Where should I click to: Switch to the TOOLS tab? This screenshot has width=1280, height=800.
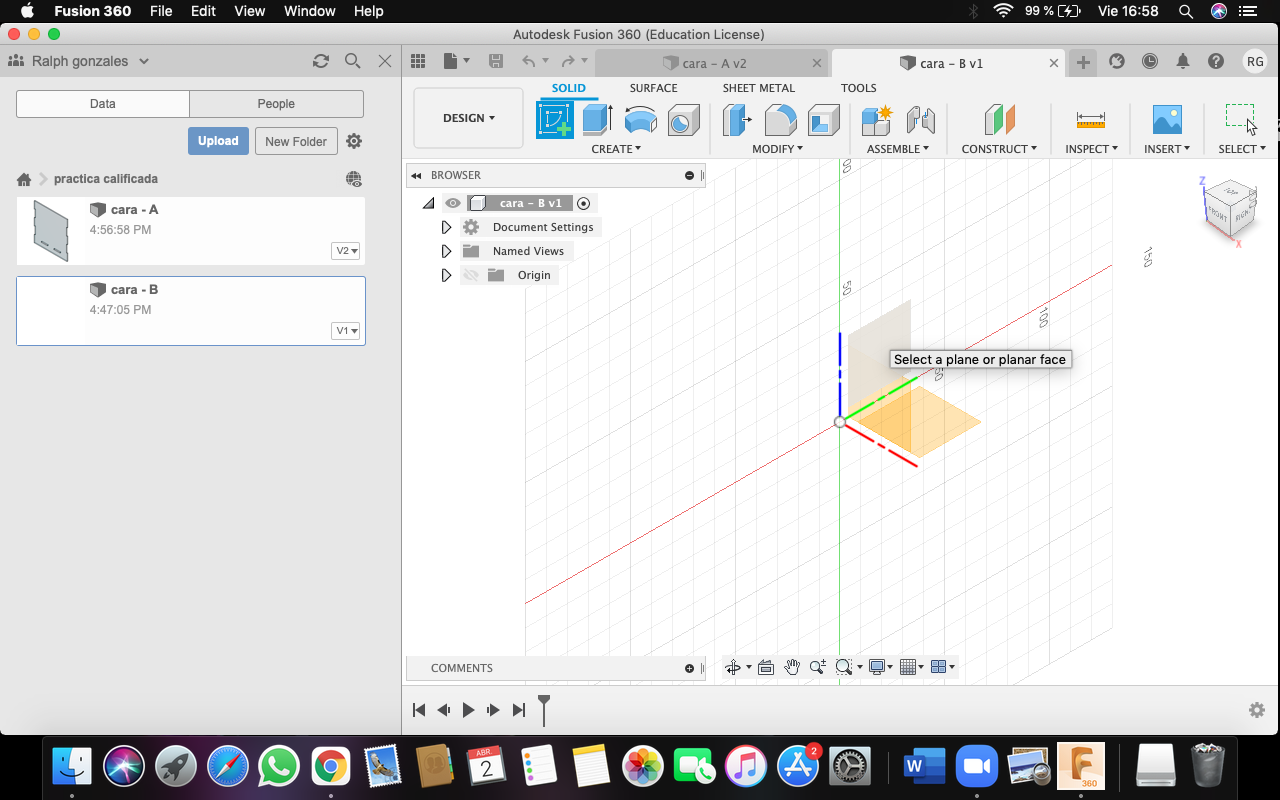(x=858, y=88)
